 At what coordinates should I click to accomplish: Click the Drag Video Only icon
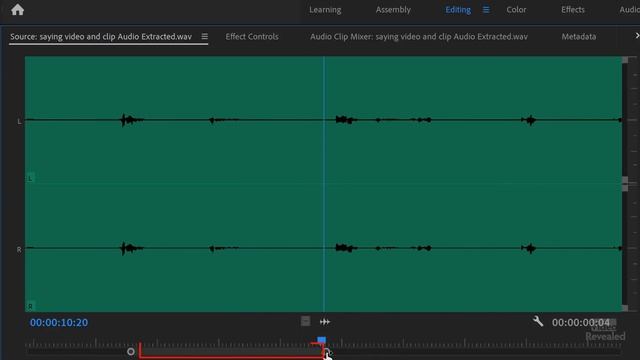click(x=305, y=322)
